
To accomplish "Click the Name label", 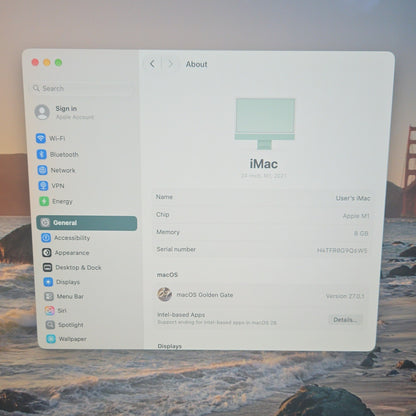I will 164,197.
